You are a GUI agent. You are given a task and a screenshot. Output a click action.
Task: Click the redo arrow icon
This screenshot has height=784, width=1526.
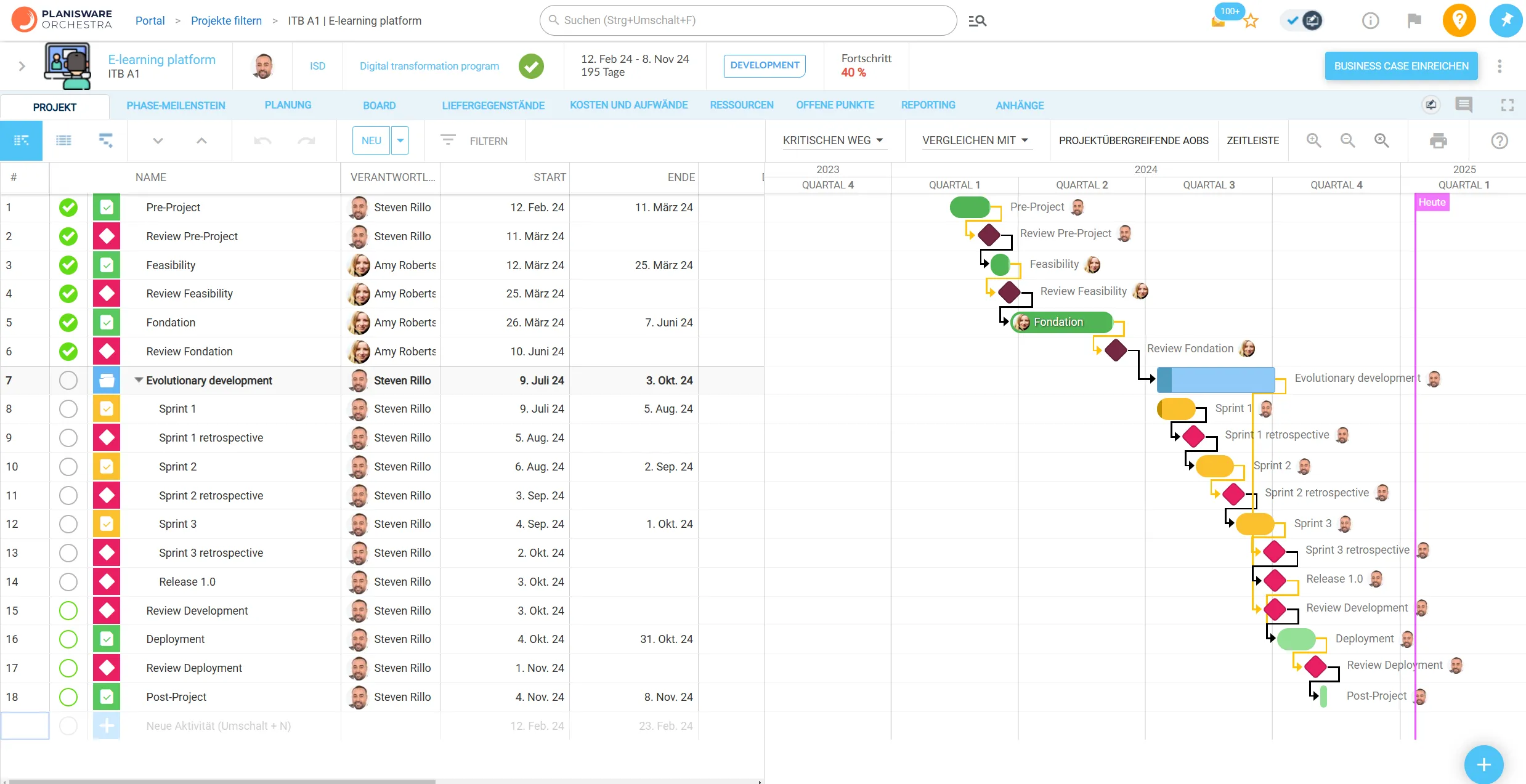306,140
